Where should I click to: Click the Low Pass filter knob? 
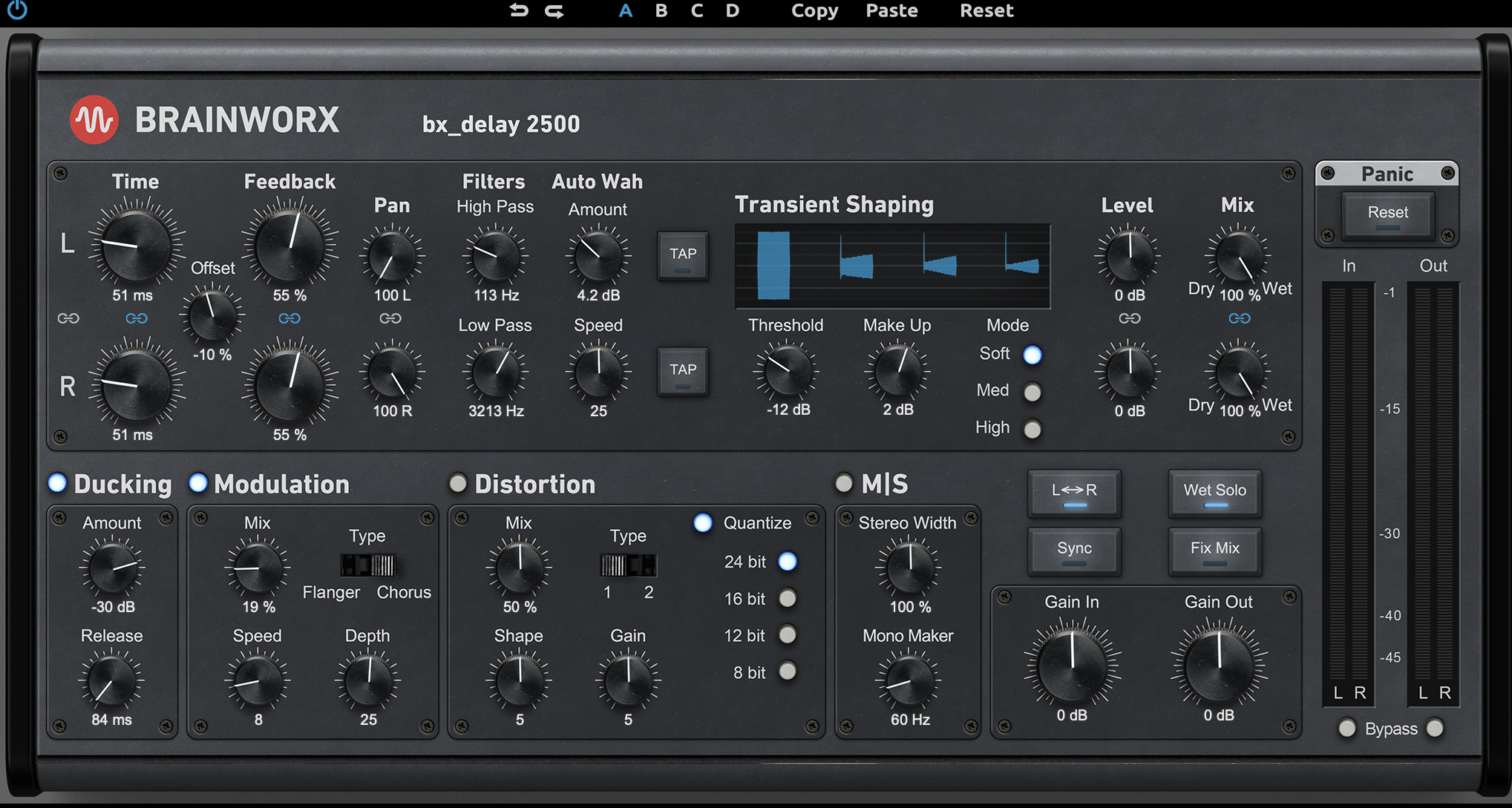click(x=496, y=372)
